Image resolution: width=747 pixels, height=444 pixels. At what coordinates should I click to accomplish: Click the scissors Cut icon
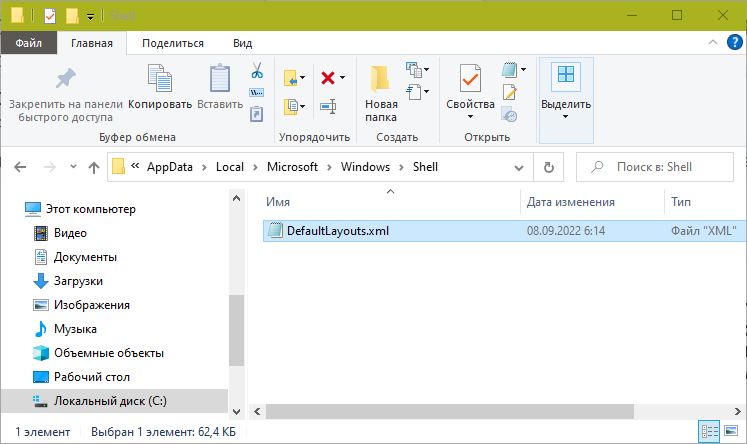coord(256,71)
